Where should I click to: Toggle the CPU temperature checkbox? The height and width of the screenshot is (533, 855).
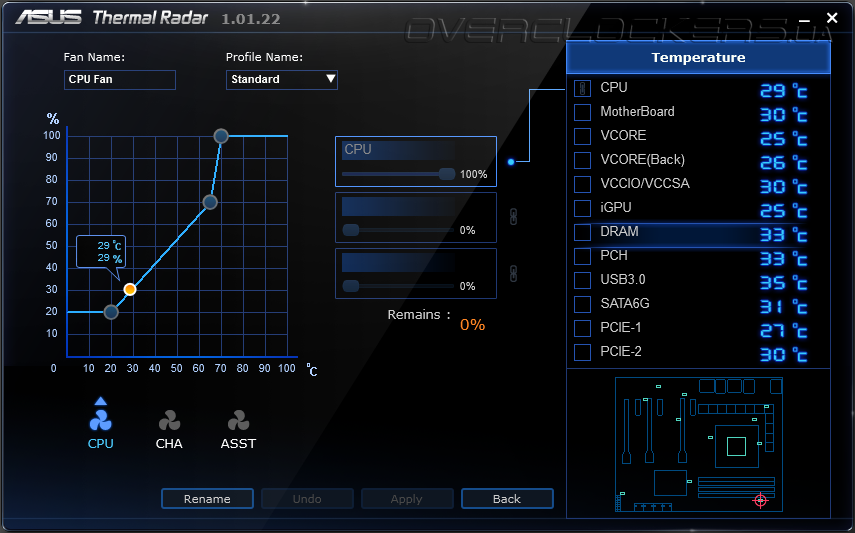pyautogui.click(x=582, y=88)
